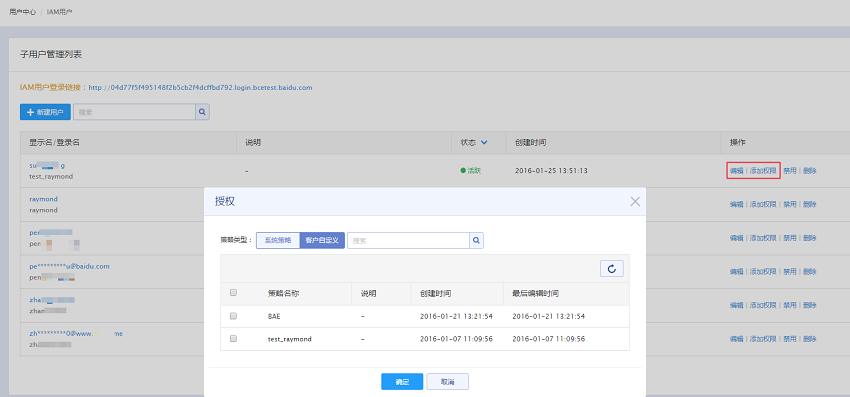Check the BAE policy checkbox
This screenshot has height=397, width=850.
coord(234,316)
